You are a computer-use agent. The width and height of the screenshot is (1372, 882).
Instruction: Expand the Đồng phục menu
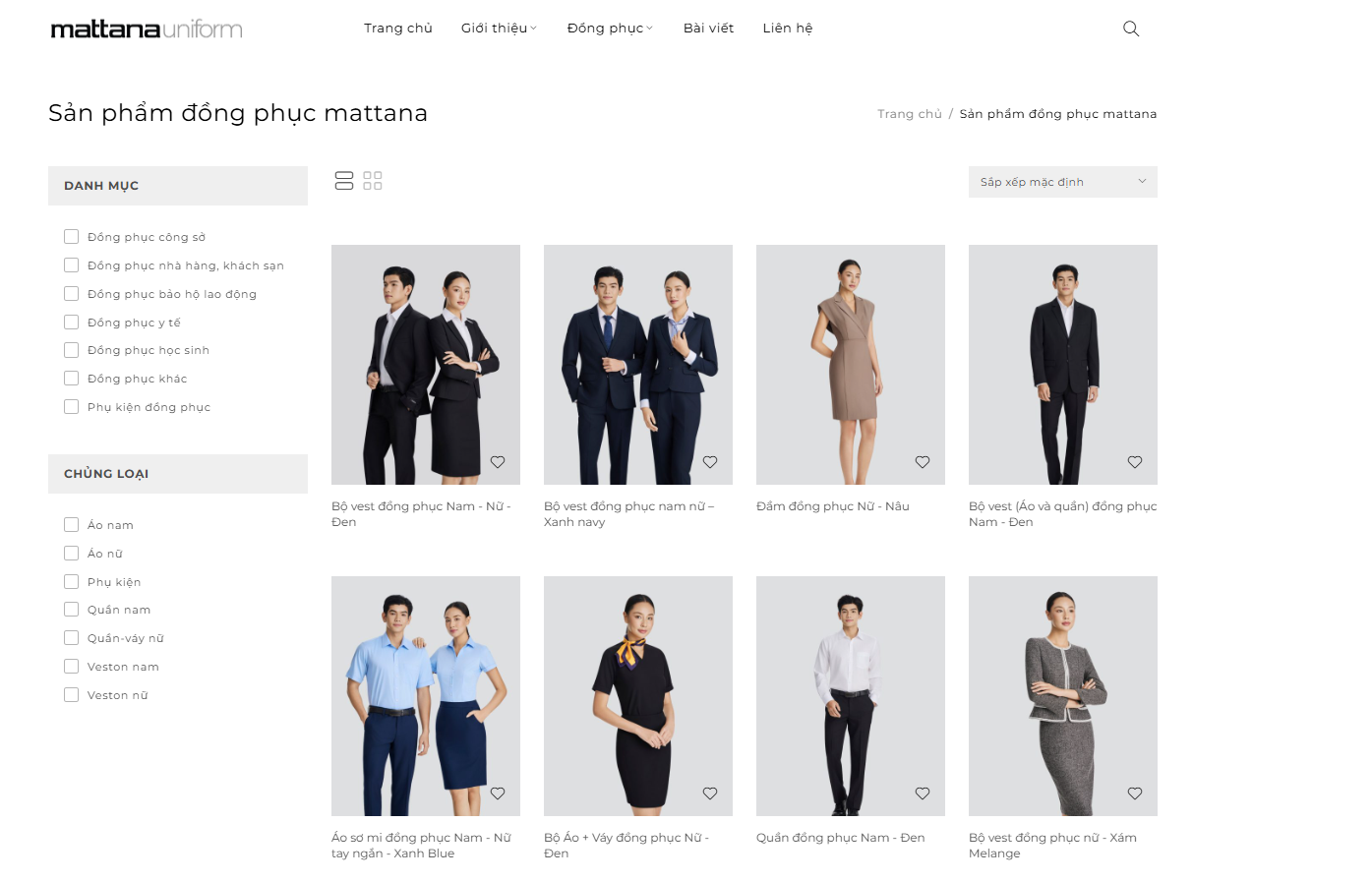pyautogui.click(x=610, y=29)
